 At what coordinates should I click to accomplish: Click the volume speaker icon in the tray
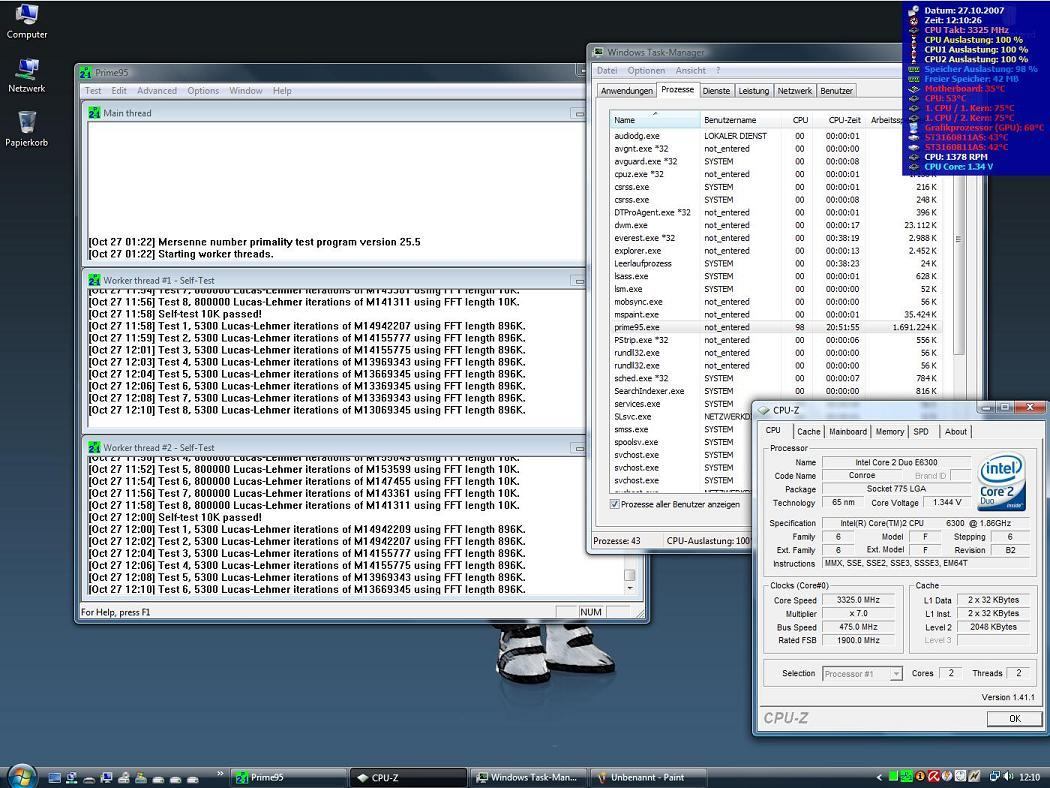1008,777
